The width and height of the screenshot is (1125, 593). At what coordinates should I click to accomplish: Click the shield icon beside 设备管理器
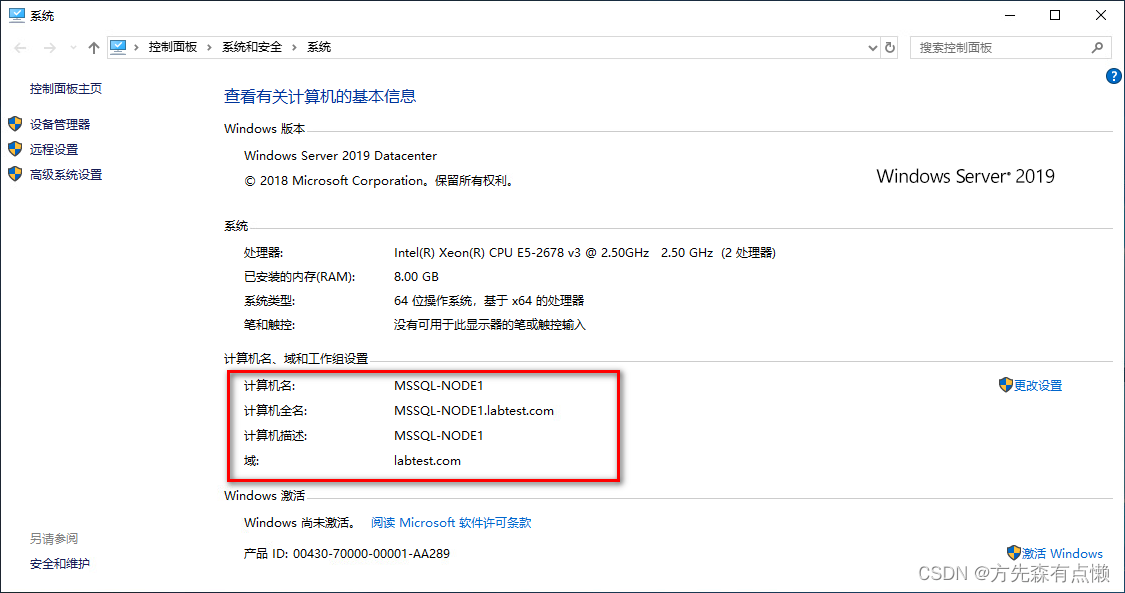[x=15, y=124]
